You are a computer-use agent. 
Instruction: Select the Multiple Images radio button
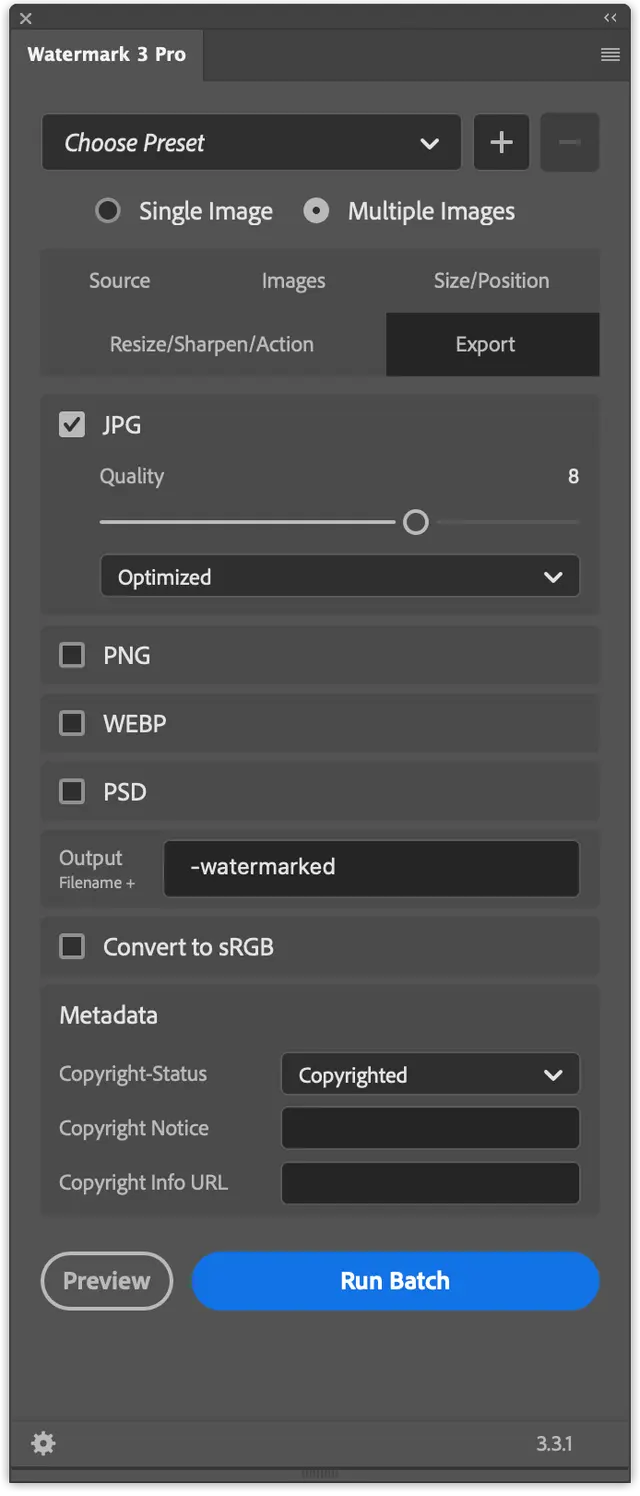[316, 211]
